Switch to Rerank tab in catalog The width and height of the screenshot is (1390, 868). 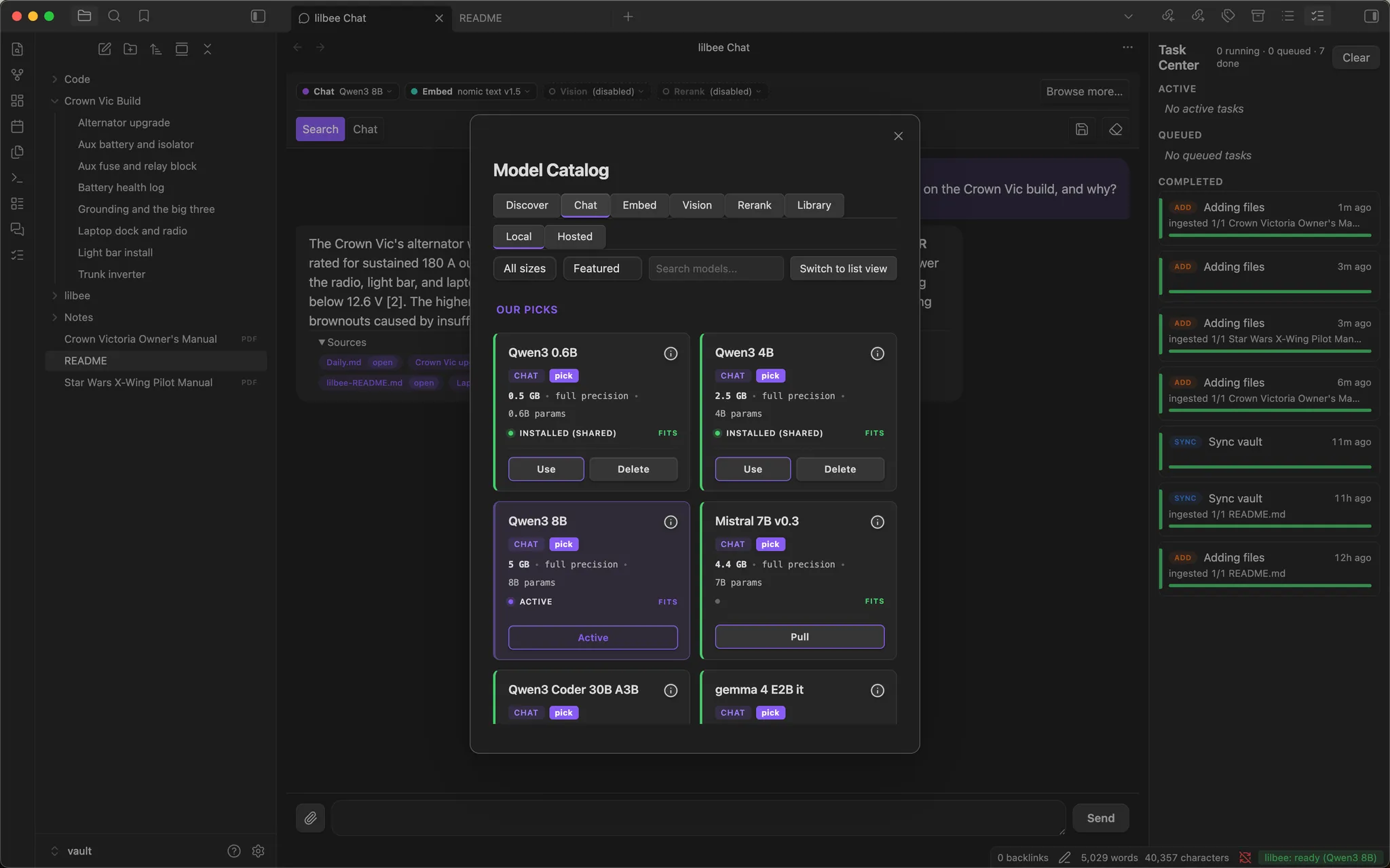coord(754,205)
